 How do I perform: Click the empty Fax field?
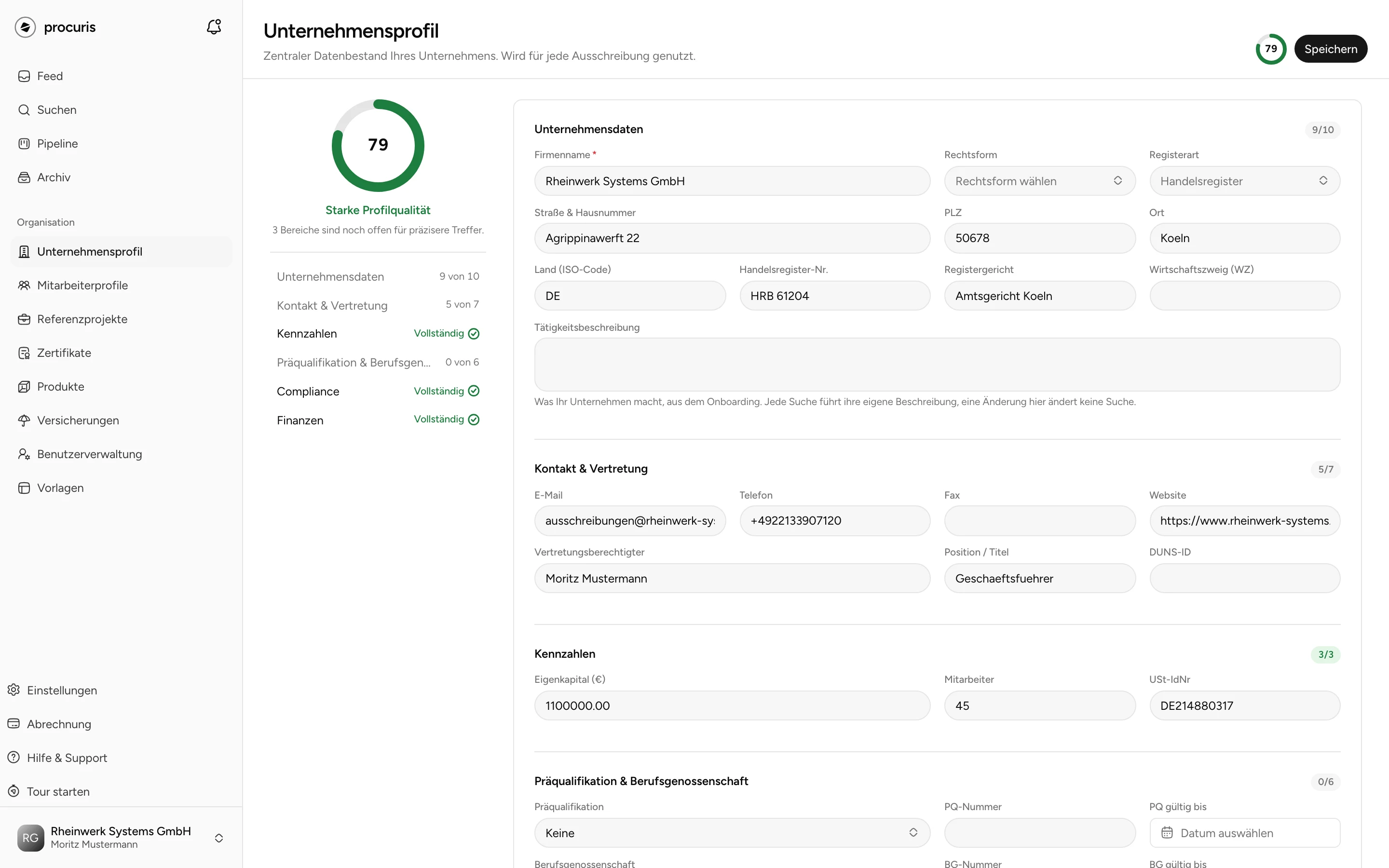(1039, 521)
